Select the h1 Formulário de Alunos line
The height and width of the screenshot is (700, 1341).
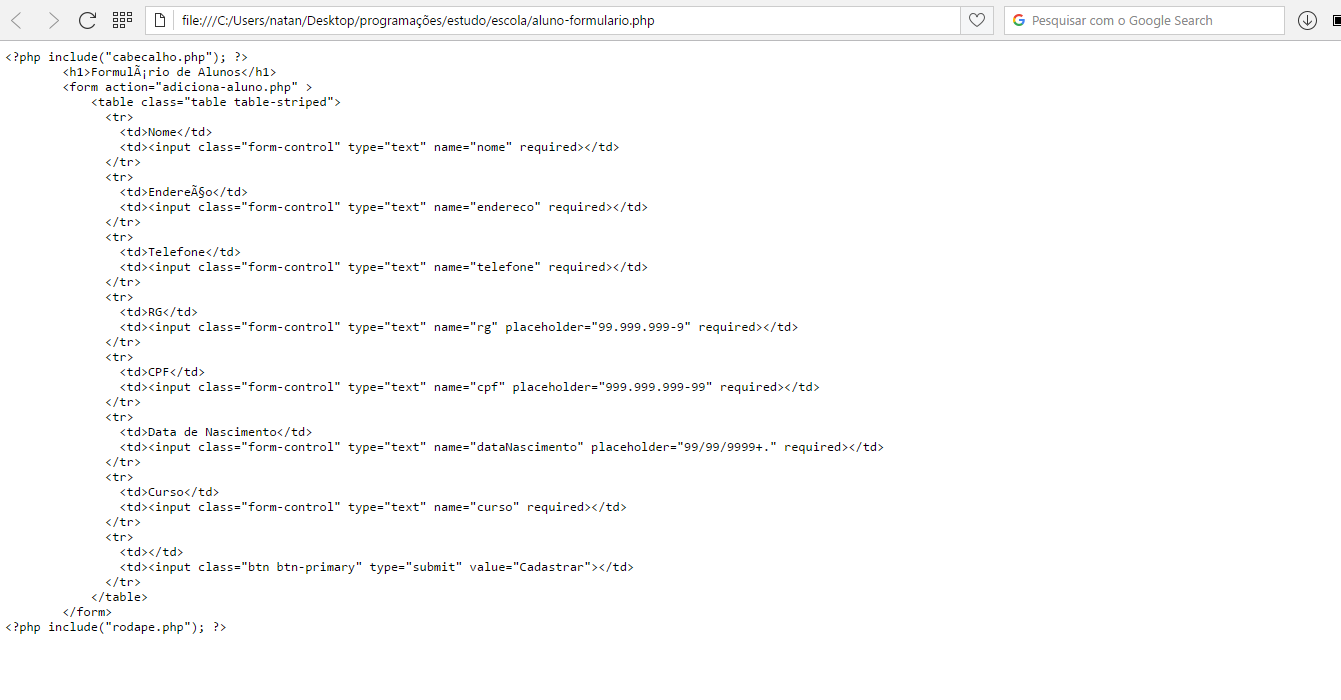[169, 72]
